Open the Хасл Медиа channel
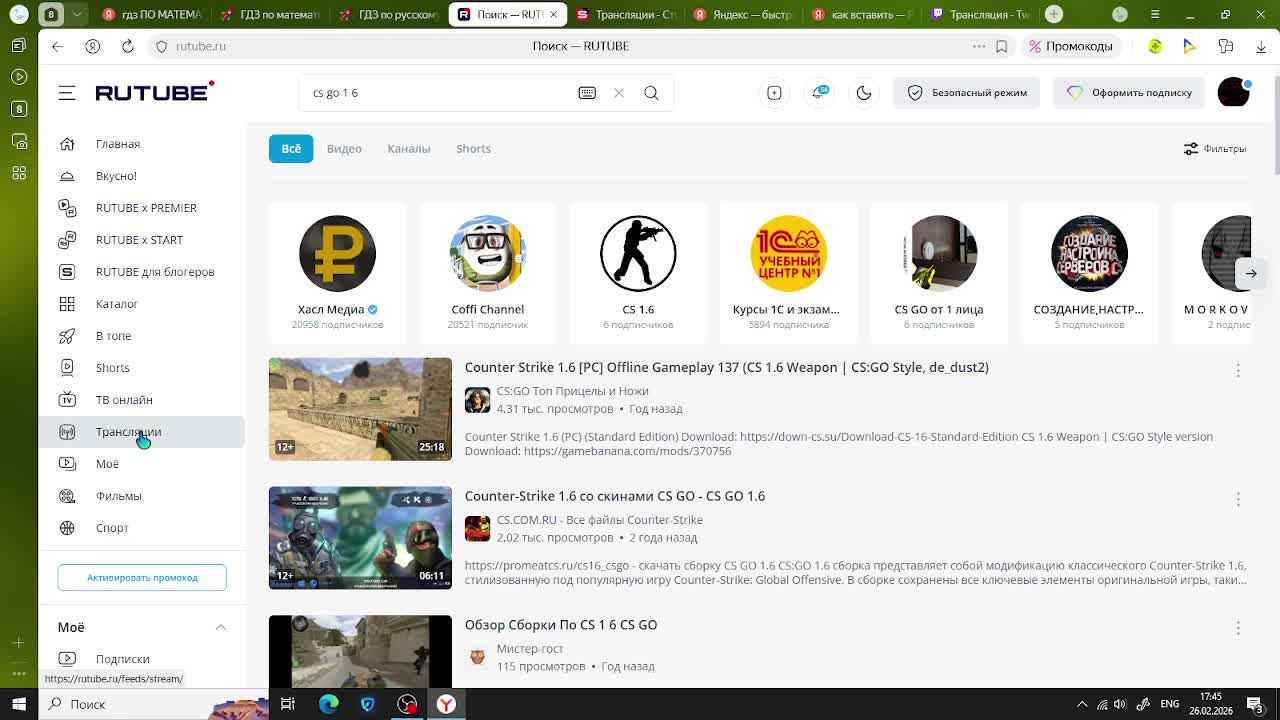This screenshot has width=1280, height=720. 337,272
